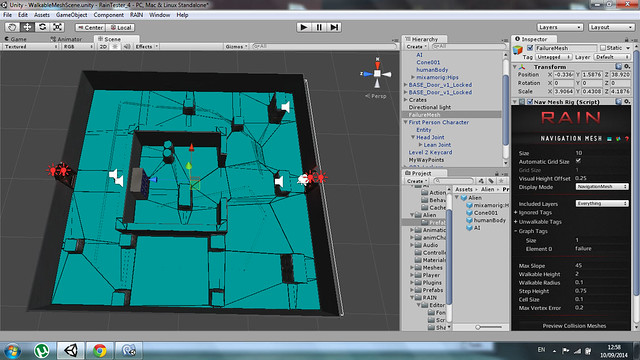
Task: Toggle Local coordinate mode button
Action: [x=121, y=27]
